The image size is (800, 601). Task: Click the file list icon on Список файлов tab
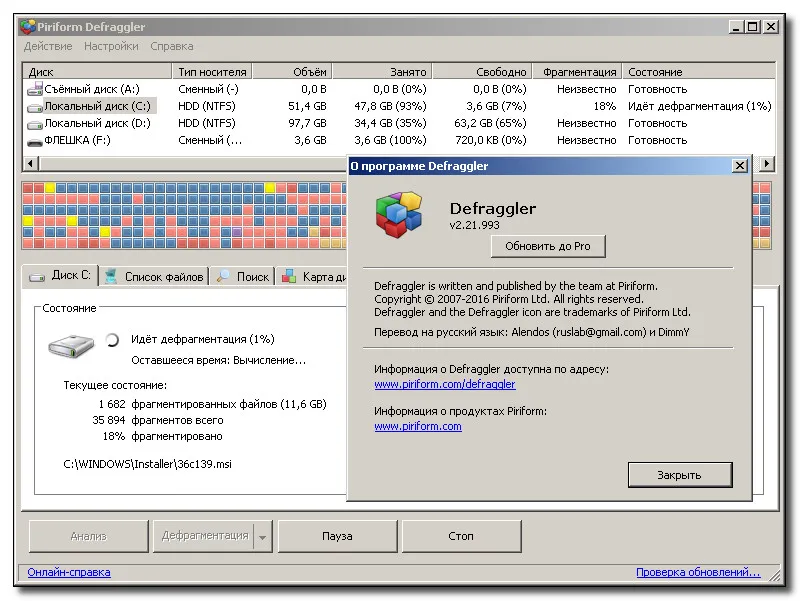click(111, 277)
